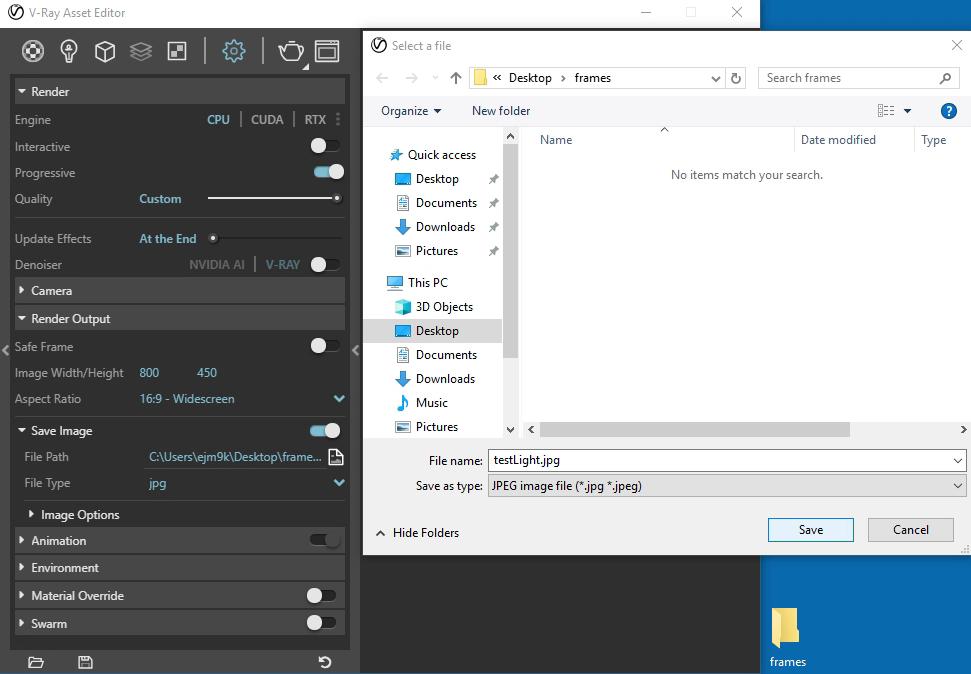Go back in the file dialog

[382, 78]
